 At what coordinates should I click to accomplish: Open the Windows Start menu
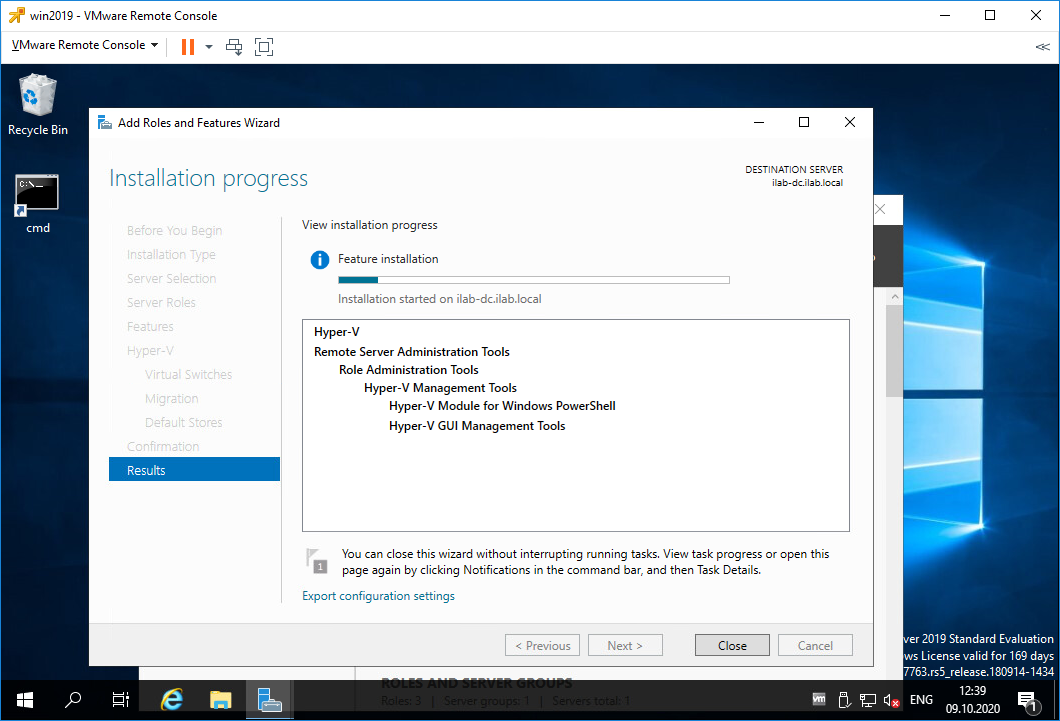(24, 700)
